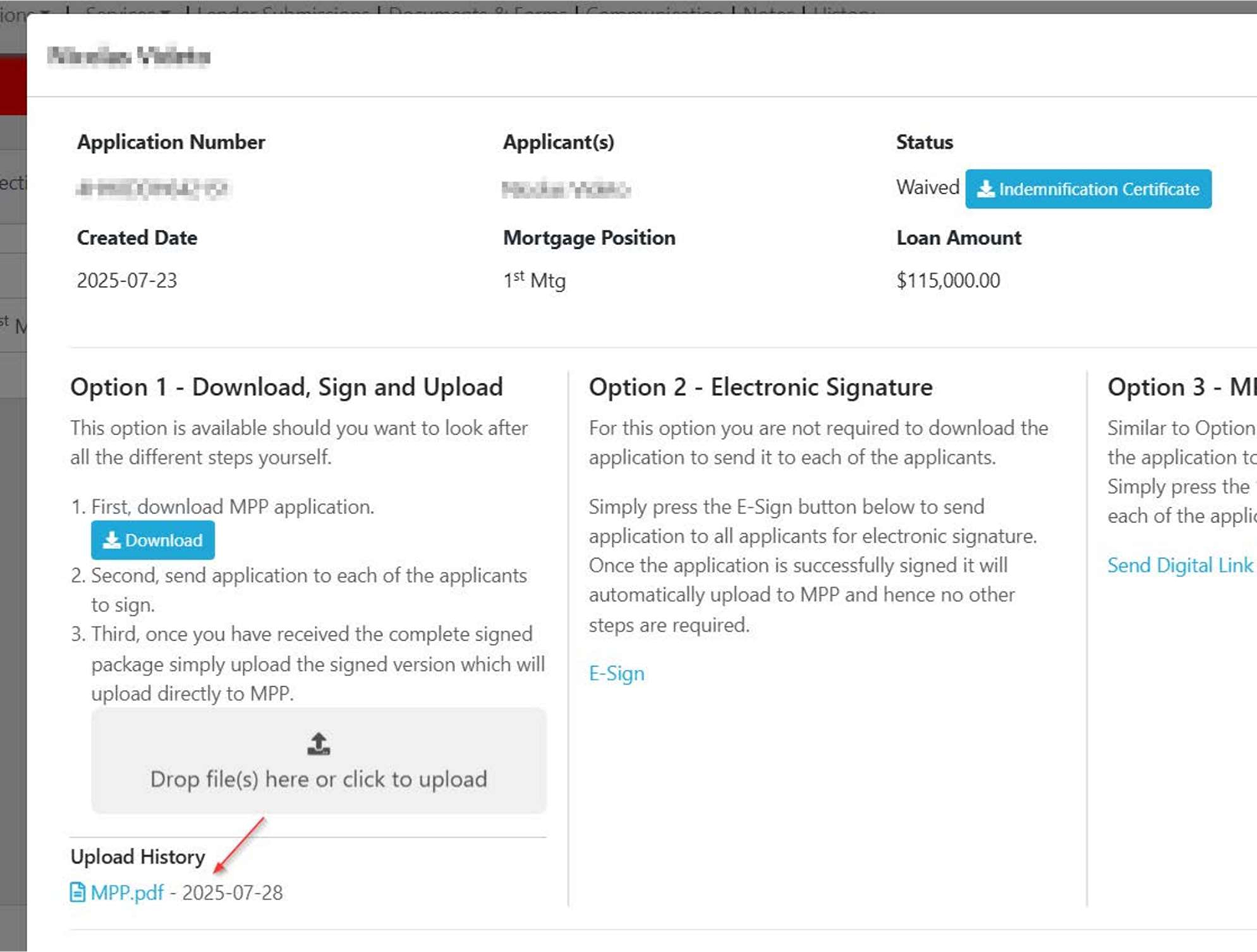The width and height of the screenshot is (1257, 952).
Task: Click the Upload History section label
Action: (x=137, y=857)
